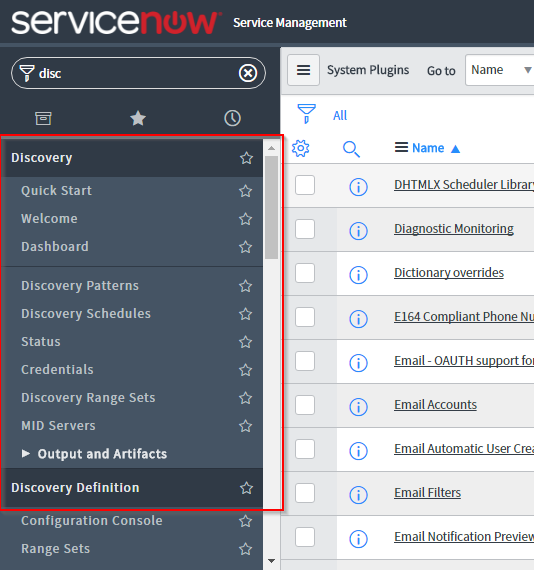Clear the navigator filter text

pyautogui.click(x=248, y=73)
